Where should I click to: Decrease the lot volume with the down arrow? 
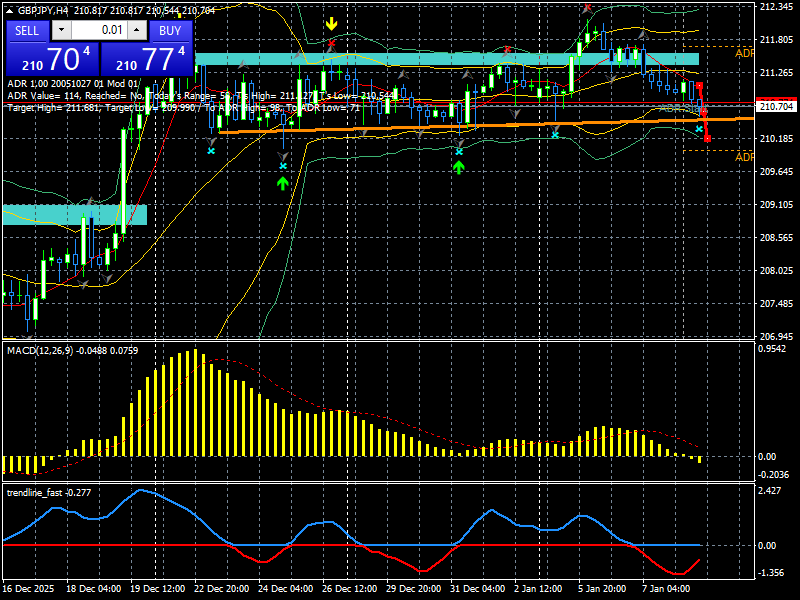61,30
